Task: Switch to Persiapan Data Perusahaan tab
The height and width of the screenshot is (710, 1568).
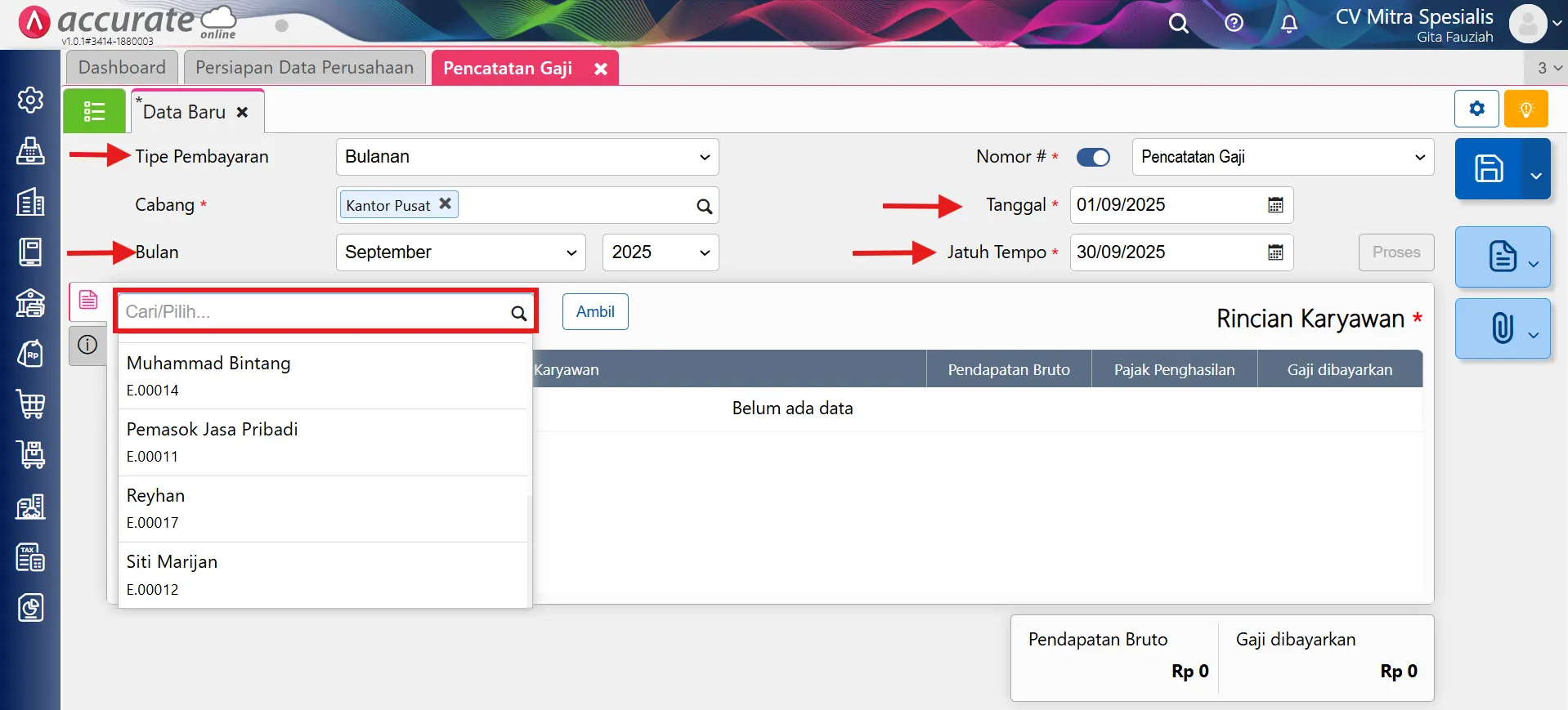Action: (x=304, y=68)
